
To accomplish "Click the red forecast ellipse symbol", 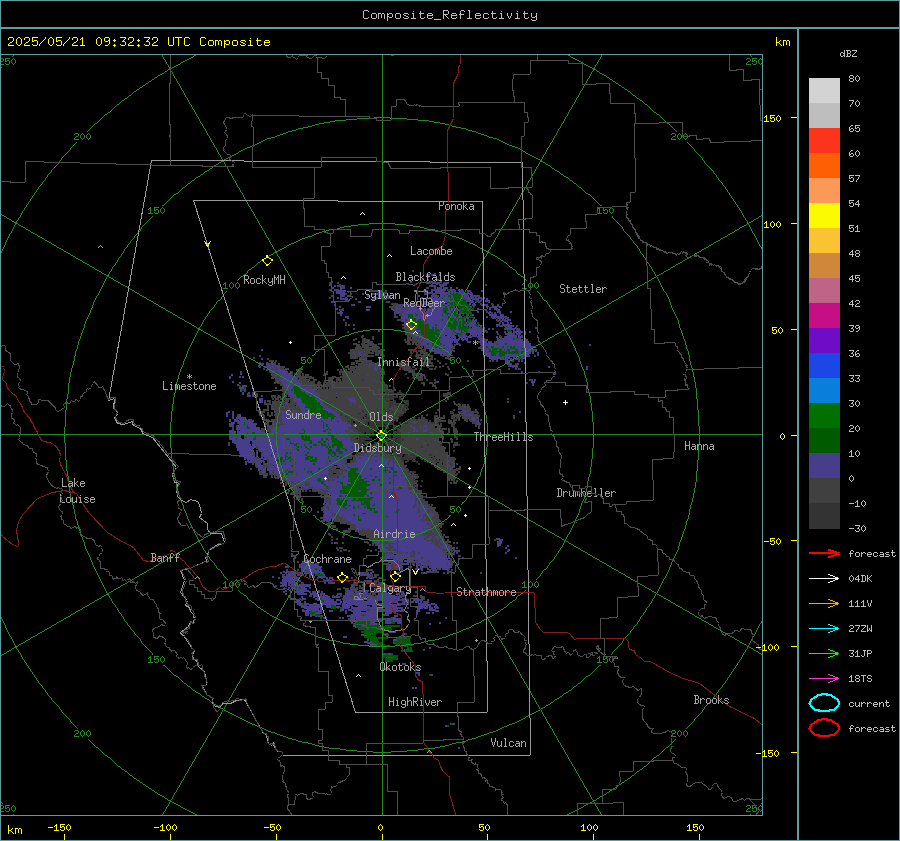I will pyautogui.click(x=824, y=728).
